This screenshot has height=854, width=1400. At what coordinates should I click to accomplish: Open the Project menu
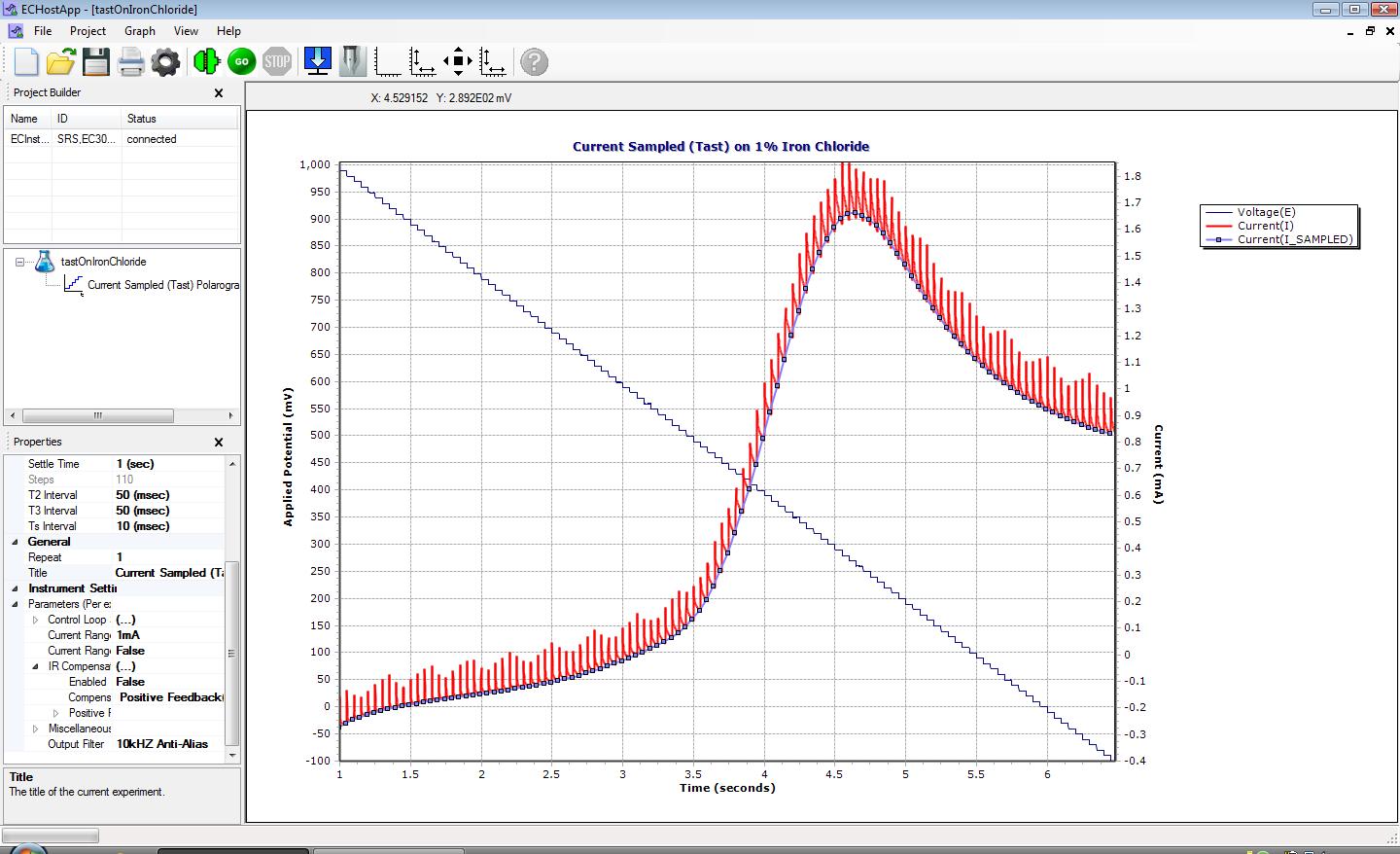click(87, 31)
